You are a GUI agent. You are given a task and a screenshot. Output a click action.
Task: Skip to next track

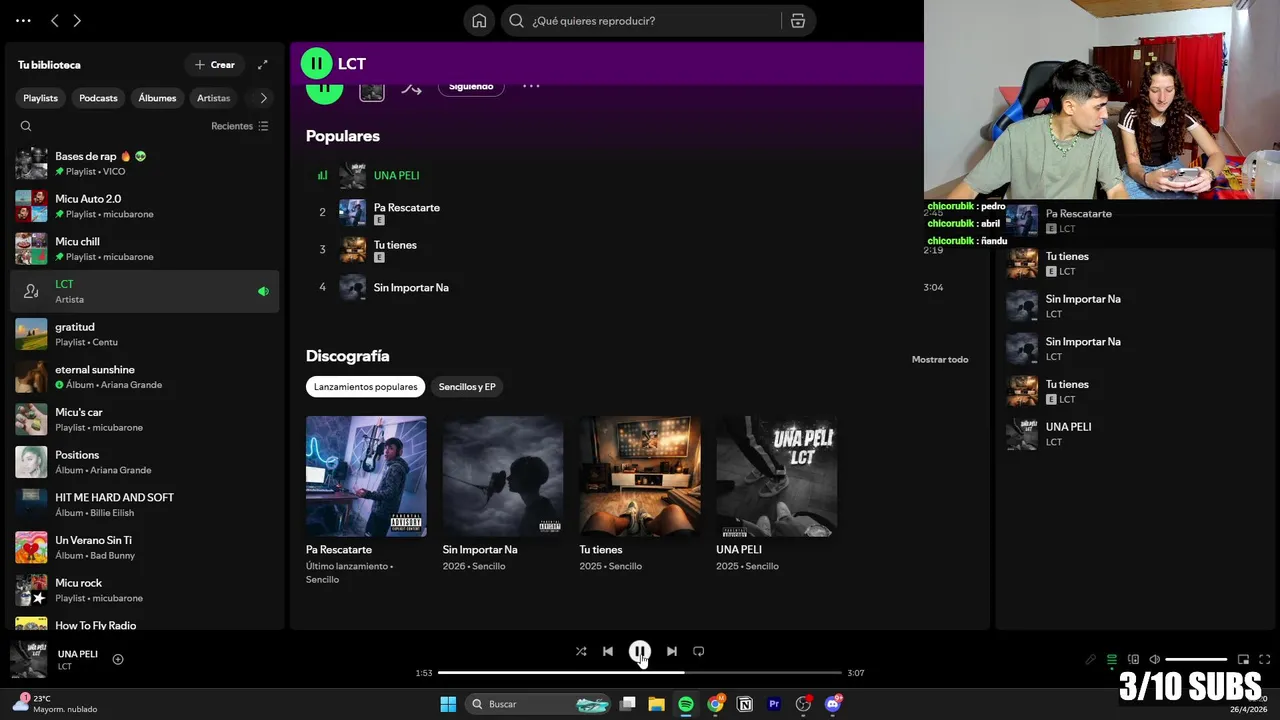pos(672,651)
